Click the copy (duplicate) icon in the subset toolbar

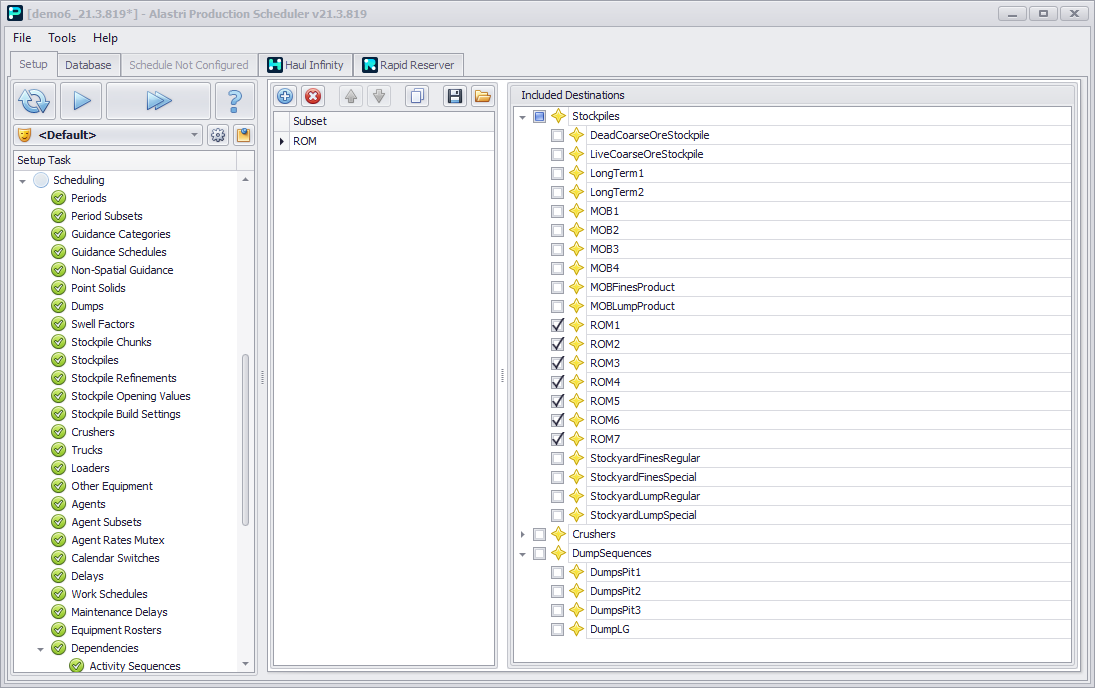(417, 96)
